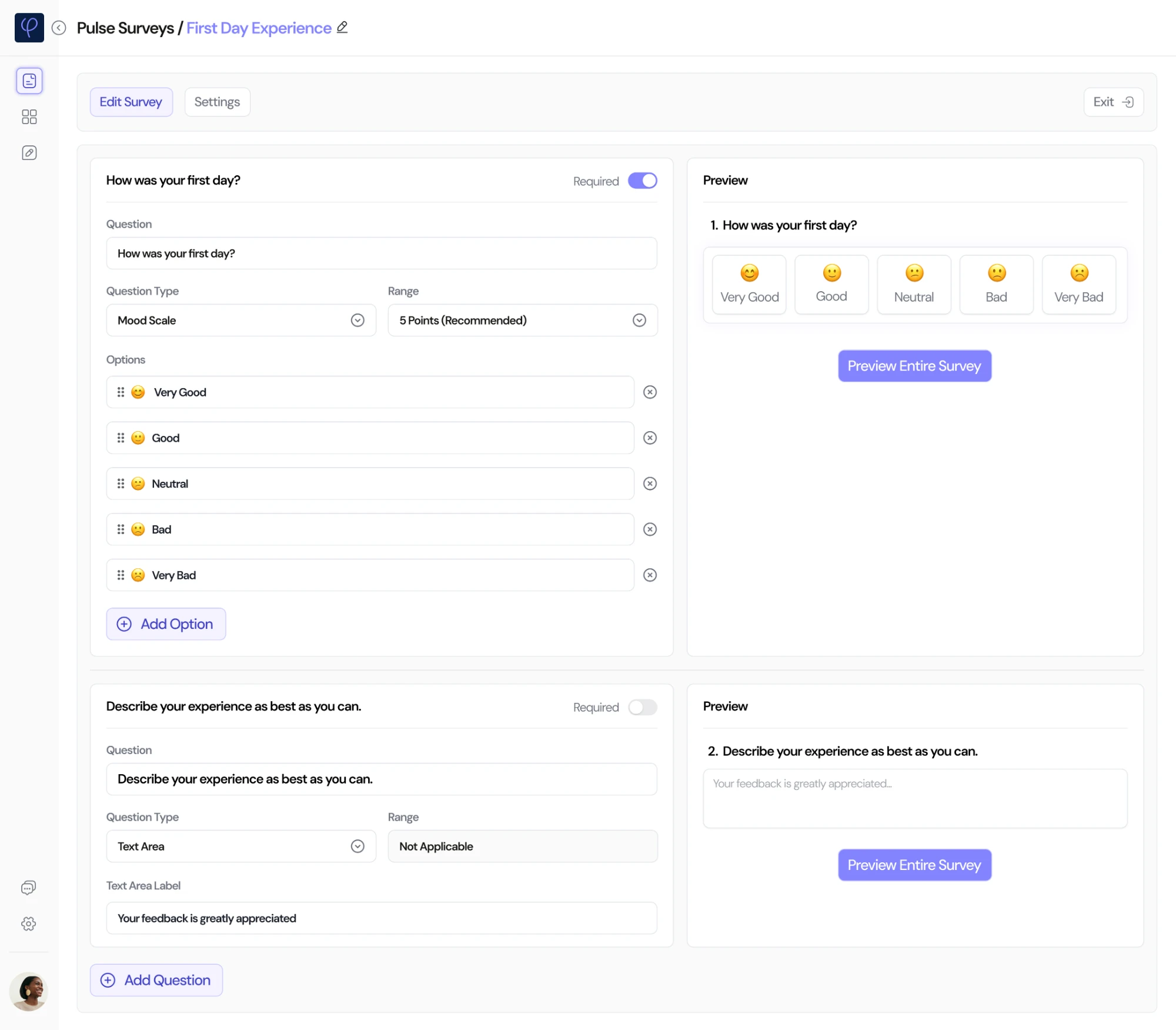Click the preview feedback text area
This screenshot has height=1030, width=1176.
pos(915,798)
